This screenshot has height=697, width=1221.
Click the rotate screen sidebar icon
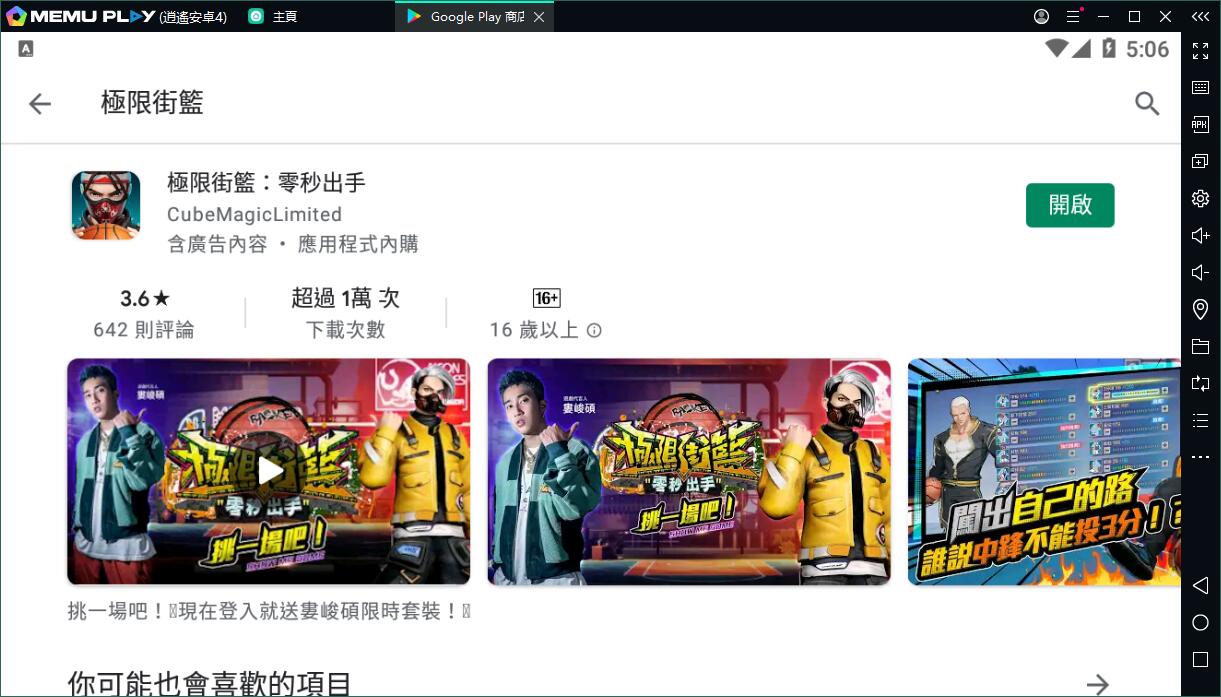(x=1200, y=384)
